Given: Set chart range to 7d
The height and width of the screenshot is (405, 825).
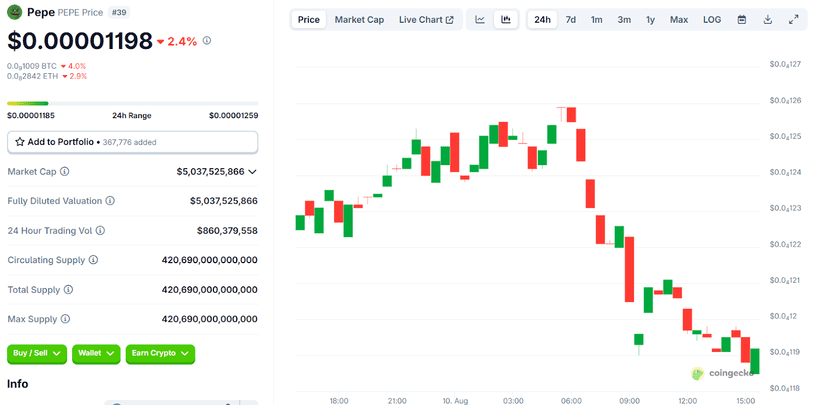Looking at the screenshot, I should point(570,19).
